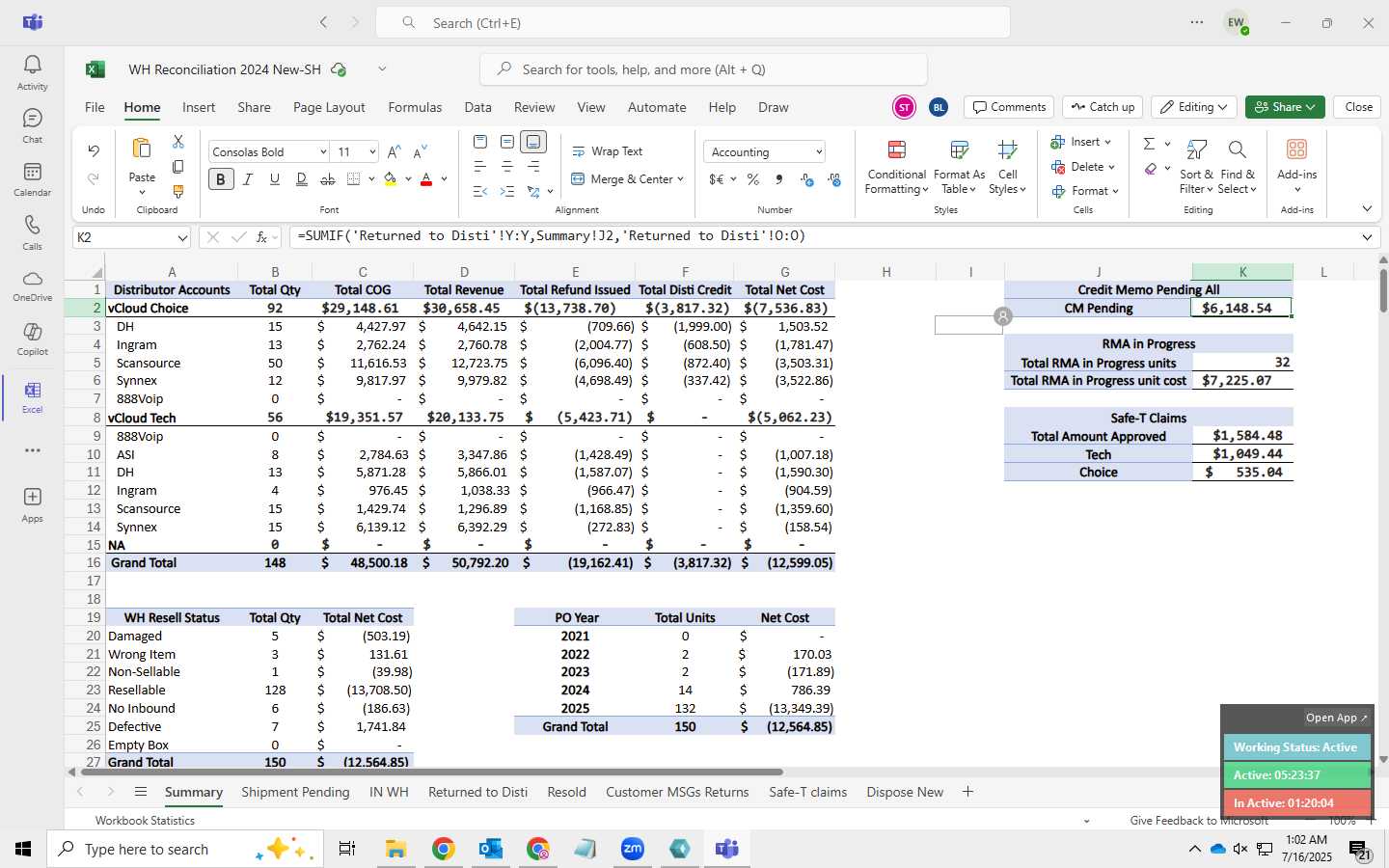Open Zoom from the Windows taskbar

632,849
